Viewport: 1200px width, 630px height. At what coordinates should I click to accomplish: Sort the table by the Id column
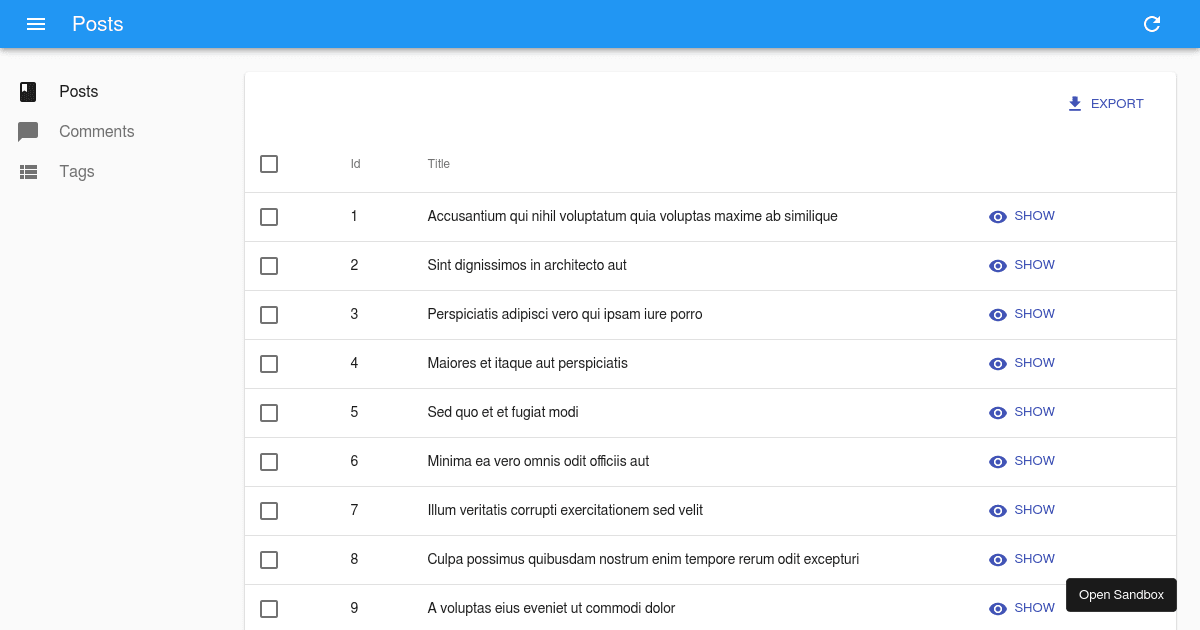(x=355, y=164)
